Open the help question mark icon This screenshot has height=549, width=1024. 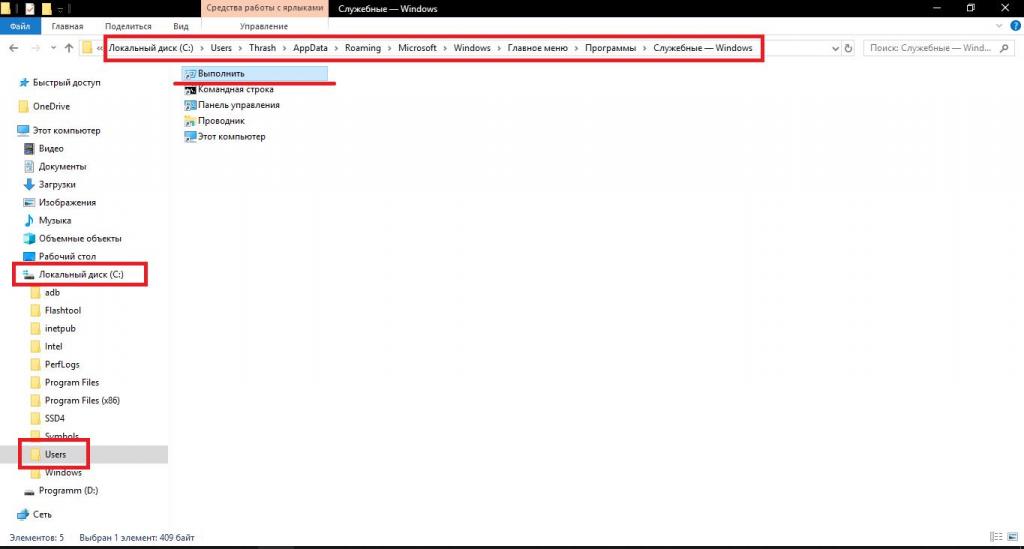click(1016, 26)
